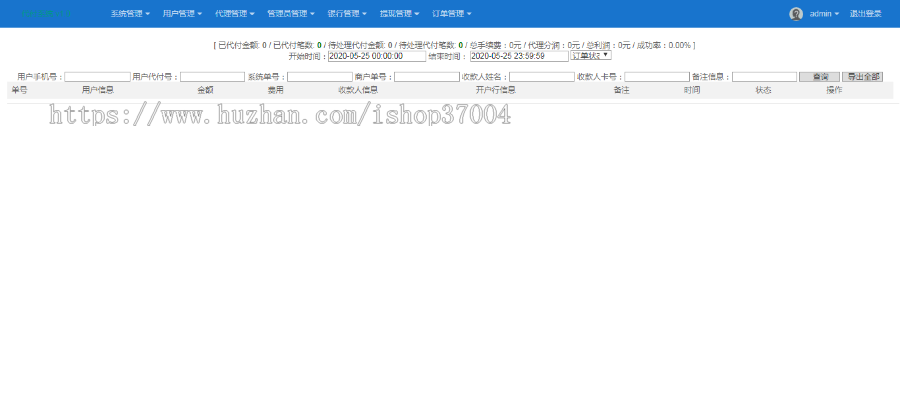This screenshot has width=900, height=418.
Task: Click the 退出登录 logout link
Action: [866, 14]
